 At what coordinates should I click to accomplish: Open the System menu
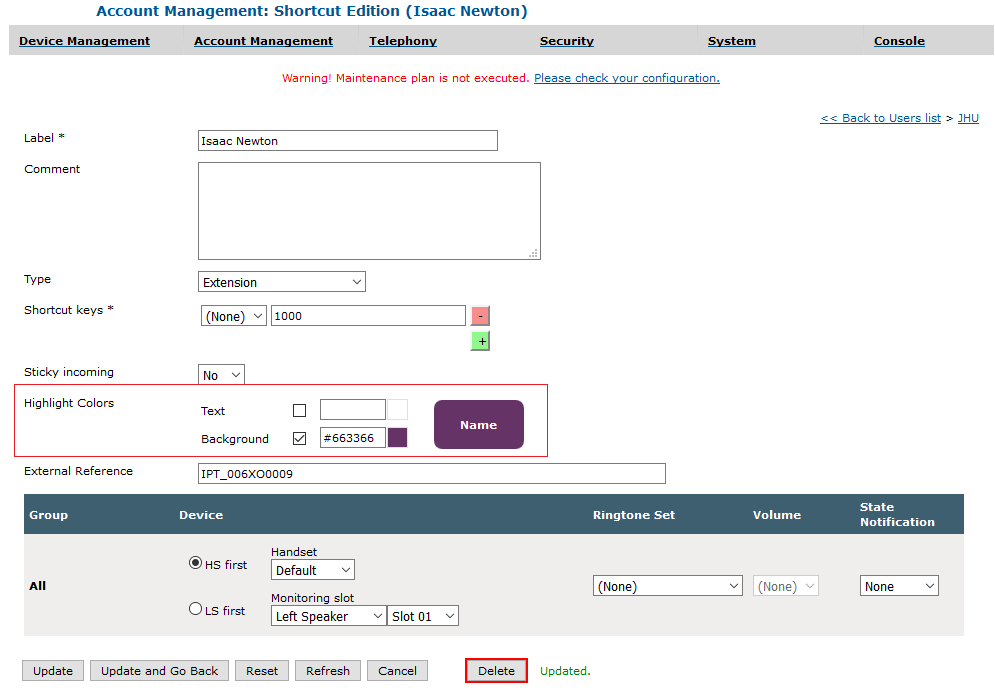(x=732, y=41)
